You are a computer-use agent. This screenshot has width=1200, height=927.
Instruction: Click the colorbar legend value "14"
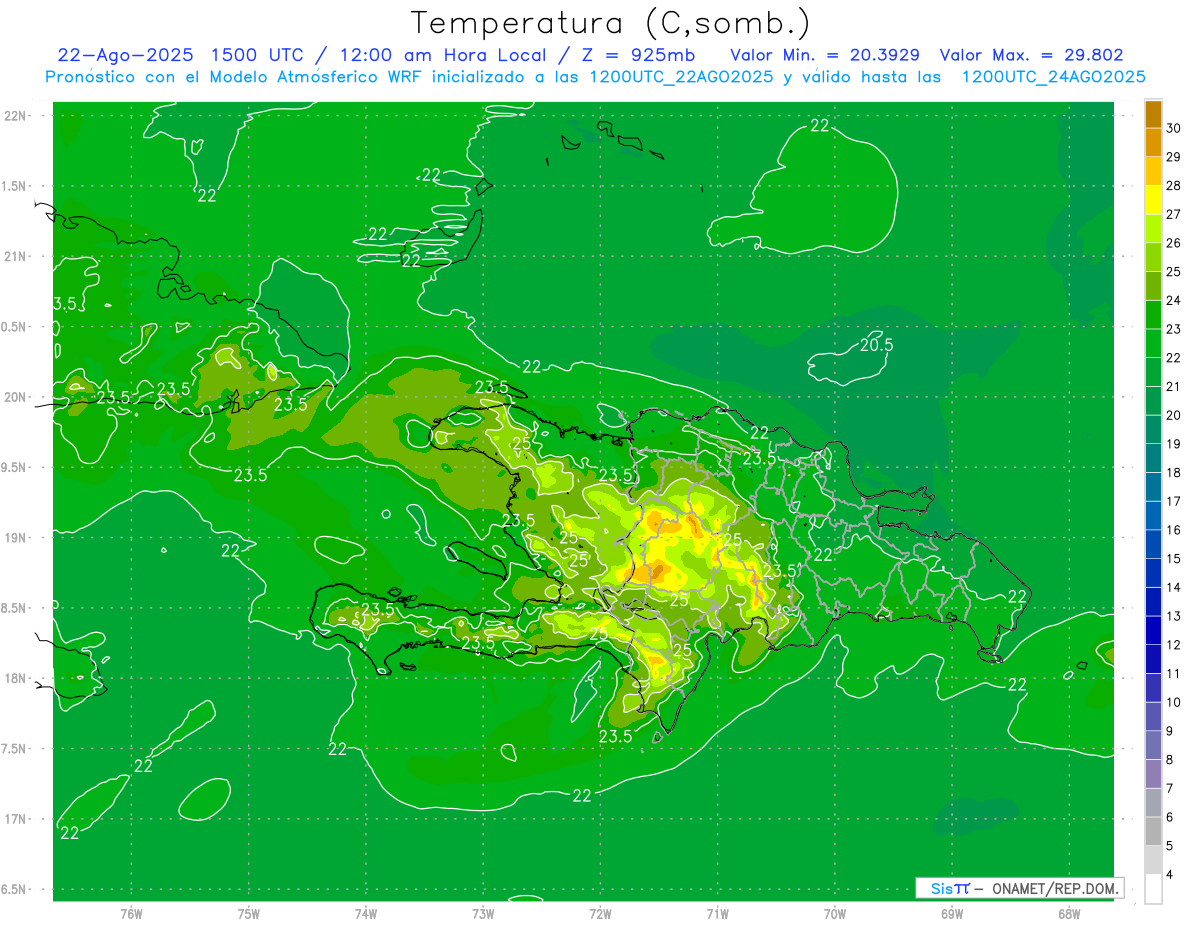tap(1174, 587)
